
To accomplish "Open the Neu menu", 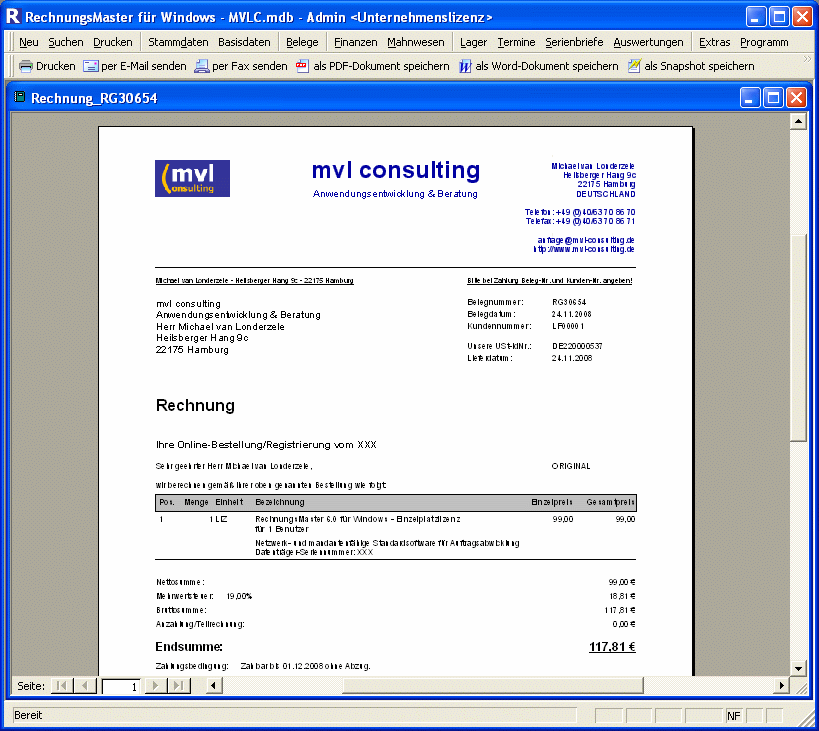I will pos(29,42).
